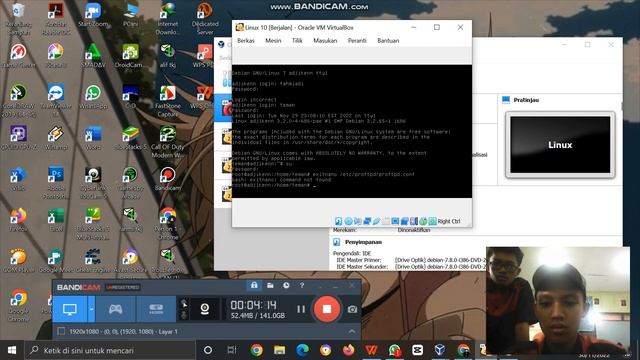Select the FastStone Capture desktop shortcut
This screenshot has width=640, height=360.
167,101
